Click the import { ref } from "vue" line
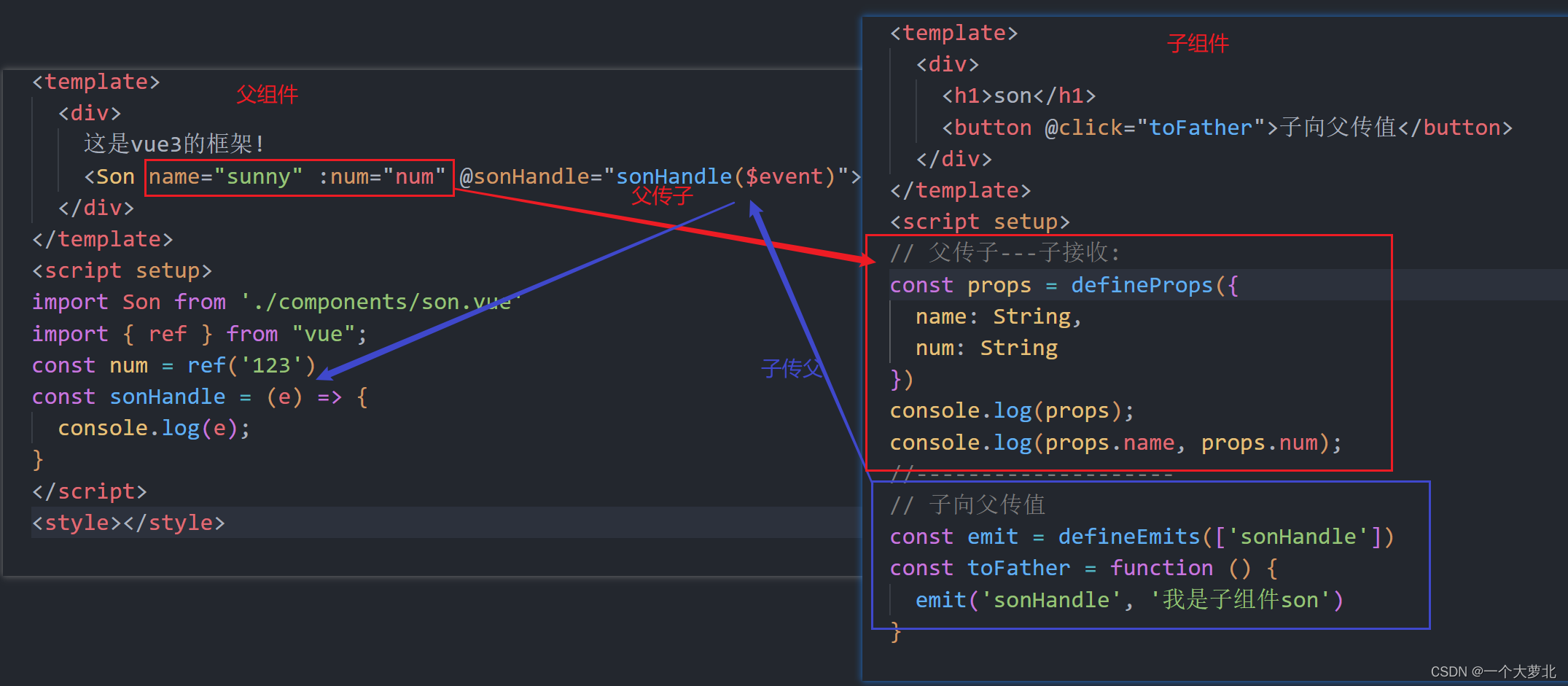1568x686 pixels. [x=199, y=335]
